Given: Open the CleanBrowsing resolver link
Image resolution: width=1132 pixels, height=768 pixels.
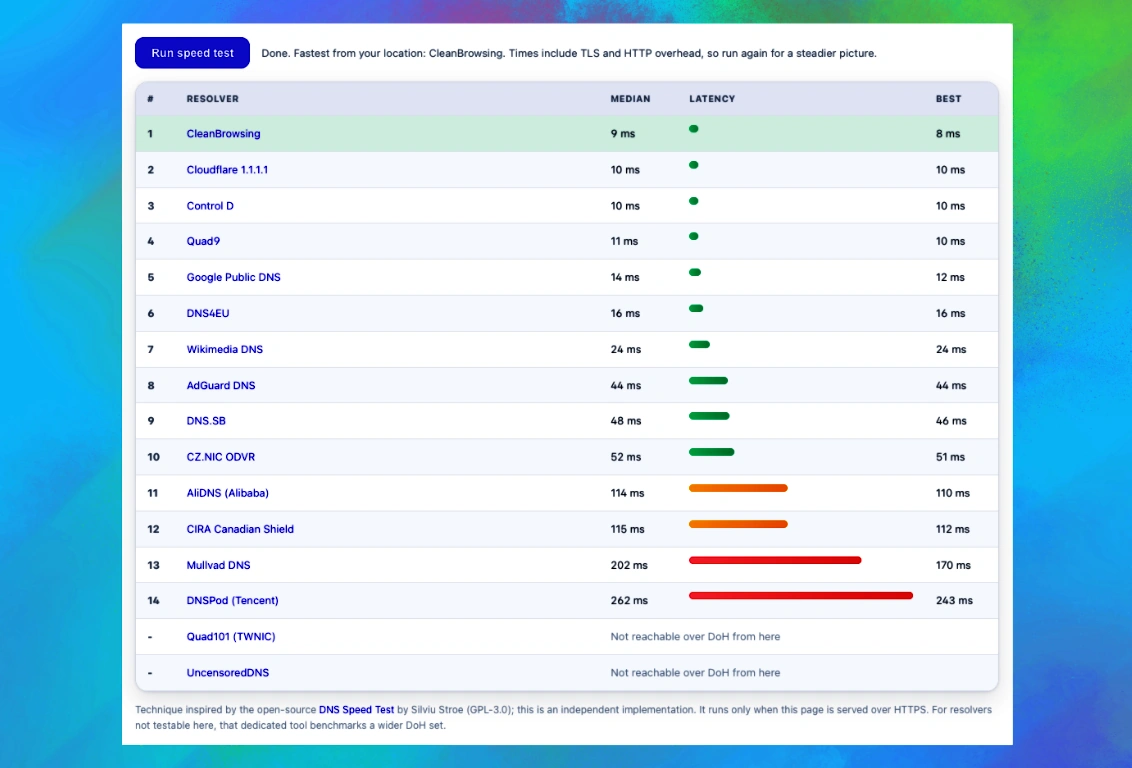Looking at the screenshot, I should 223,134.
